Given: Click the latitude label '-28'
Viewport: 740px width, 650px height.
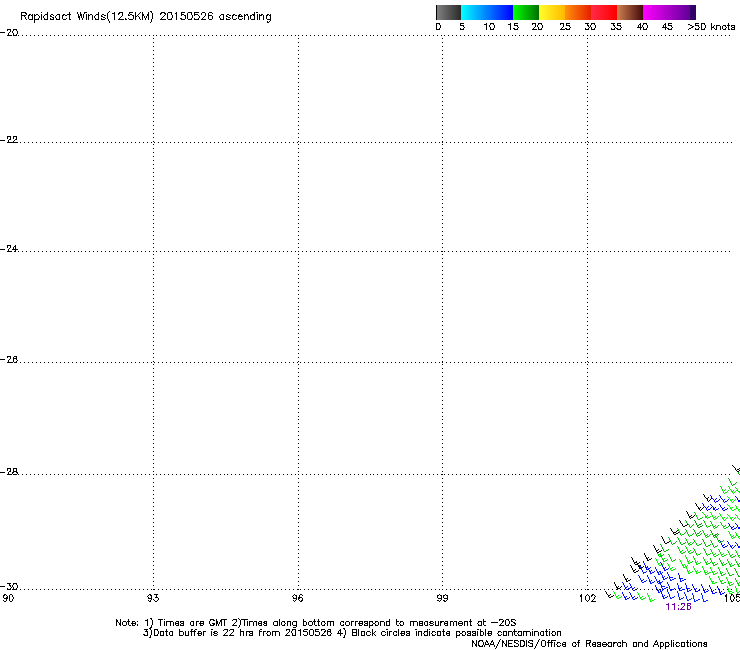Looking at the screenshot, I should pos(9,472).
